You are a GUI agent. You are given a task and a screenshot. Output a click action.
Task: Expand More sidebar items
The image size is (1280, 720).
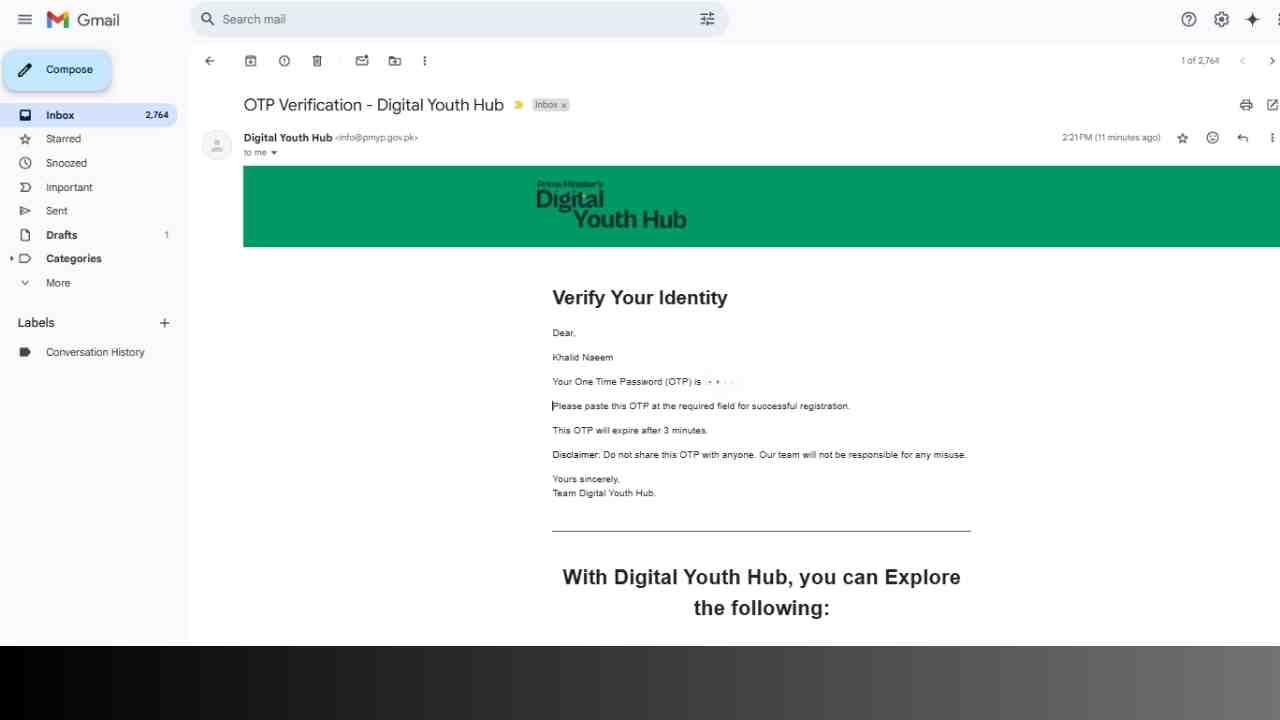click(x=58, y=283)
